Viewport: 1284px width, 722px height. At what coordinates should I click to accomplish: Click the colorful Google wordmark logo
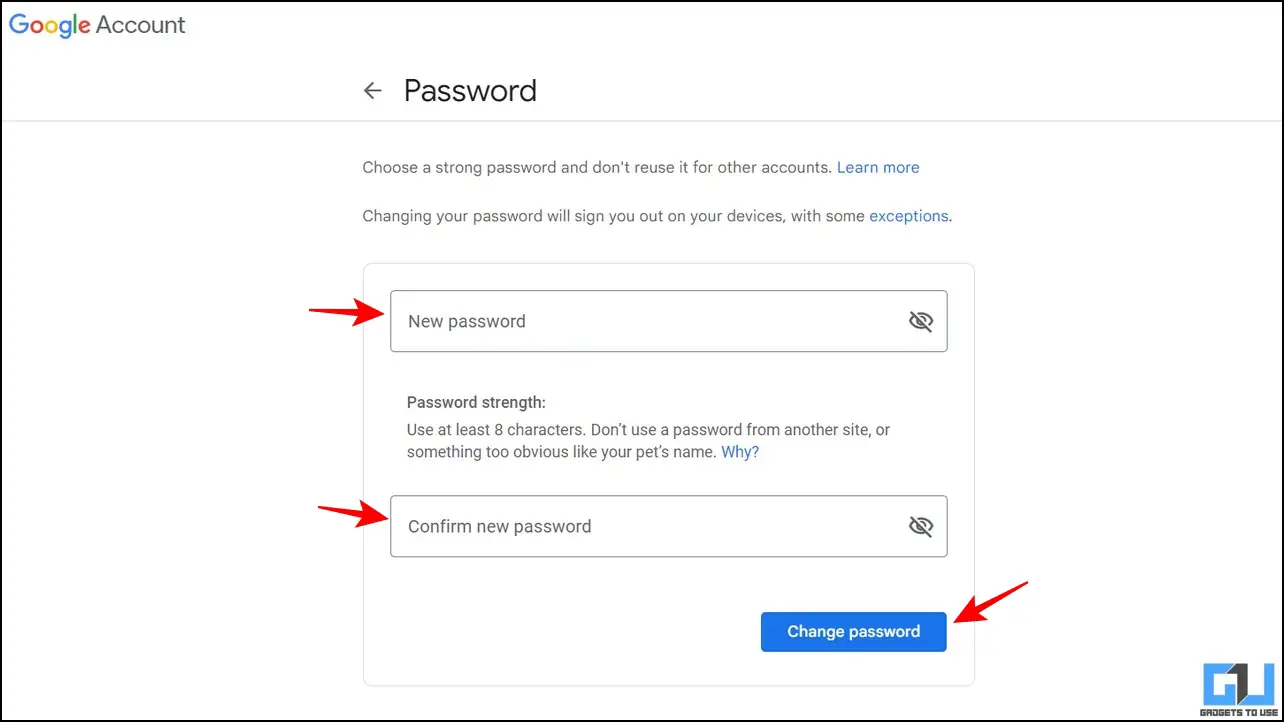[50, 26]
